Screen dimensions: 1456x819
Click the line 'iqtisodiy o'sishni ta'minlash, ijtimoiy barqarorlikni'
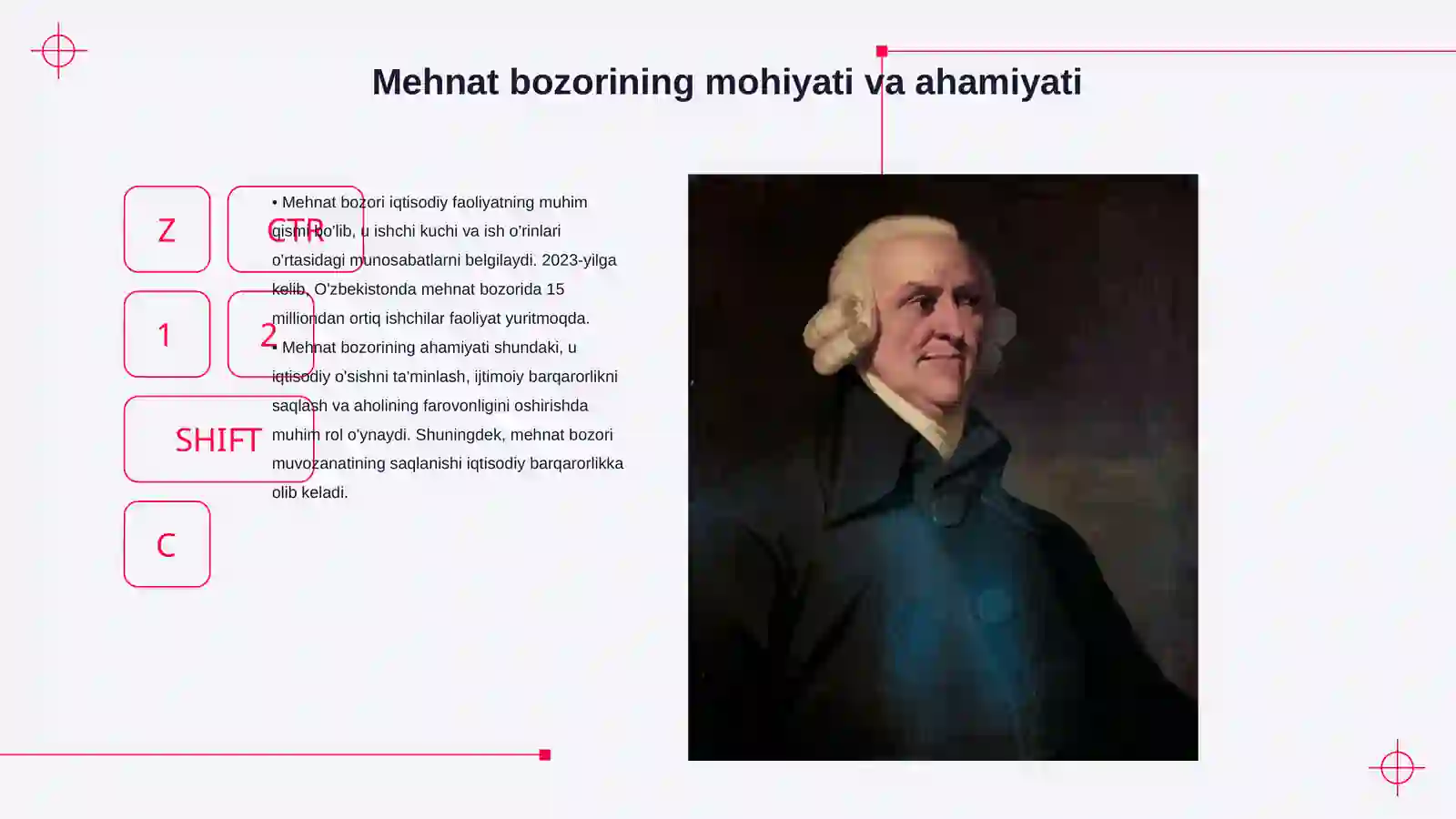pyautogui.click(x=444, y=377)
